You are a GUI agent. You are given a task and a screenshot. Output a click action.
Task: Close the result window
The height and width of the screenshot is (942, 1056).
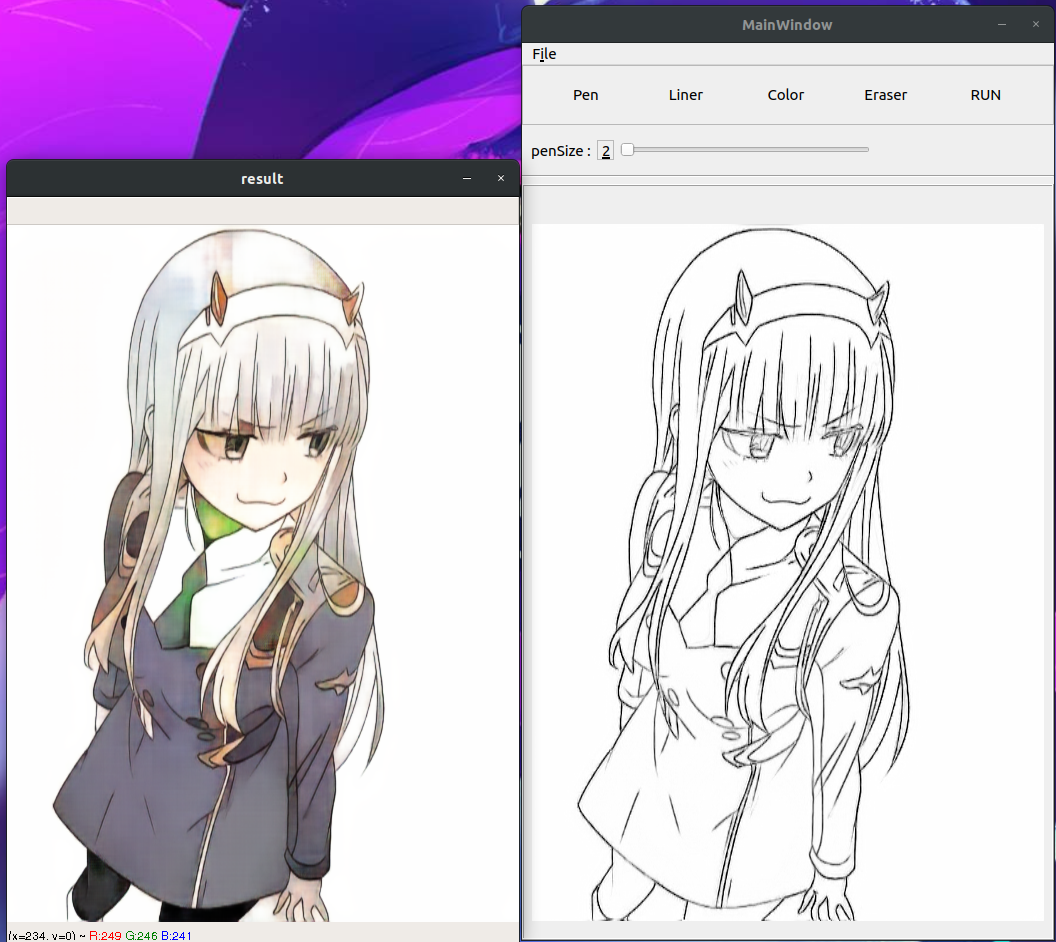(500, 178)
